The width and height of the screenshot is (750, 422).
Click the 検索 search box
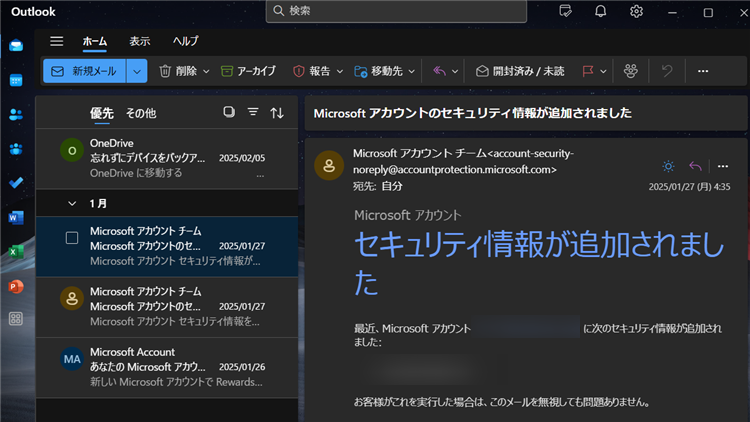click(396, 11)
